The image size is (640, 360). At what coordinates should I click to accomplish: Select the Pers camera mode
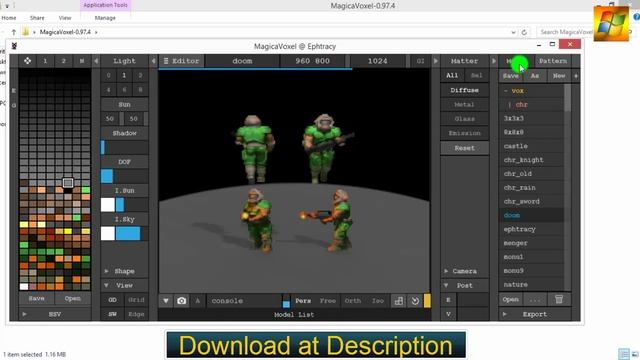click(303, 301)
